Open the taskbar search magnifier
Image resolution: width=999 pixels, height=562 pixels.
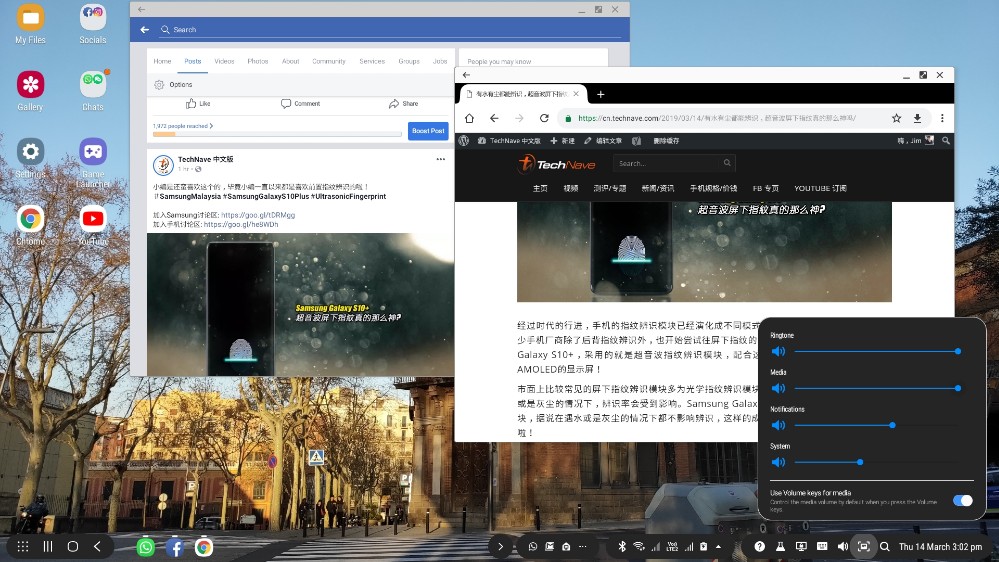pos(884,547)
